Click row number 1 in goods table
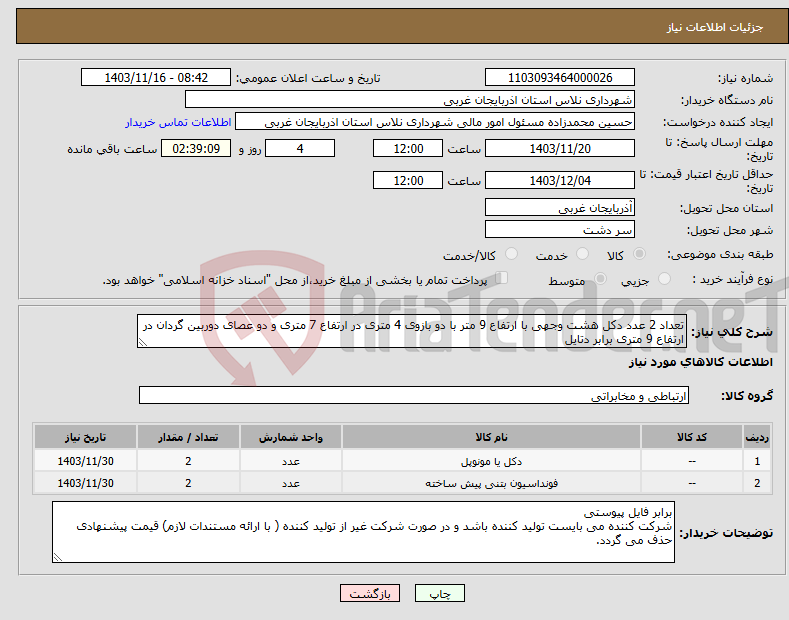Image resolution: width=789 pixels, height=620 pixels. 757,461
